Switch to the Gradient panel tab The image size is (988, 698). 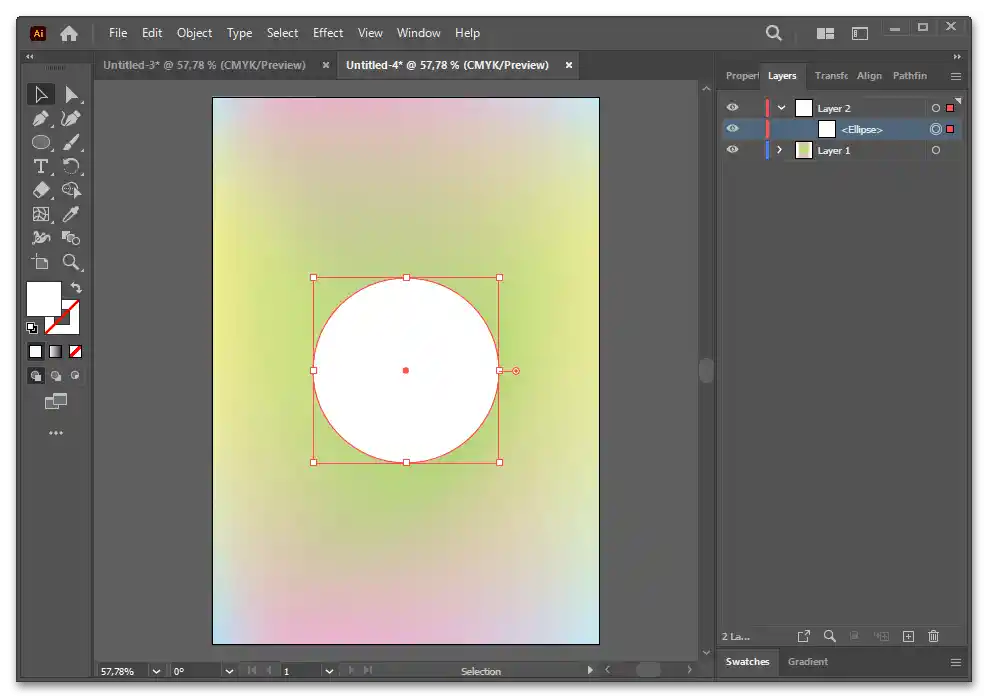point(807,662)
